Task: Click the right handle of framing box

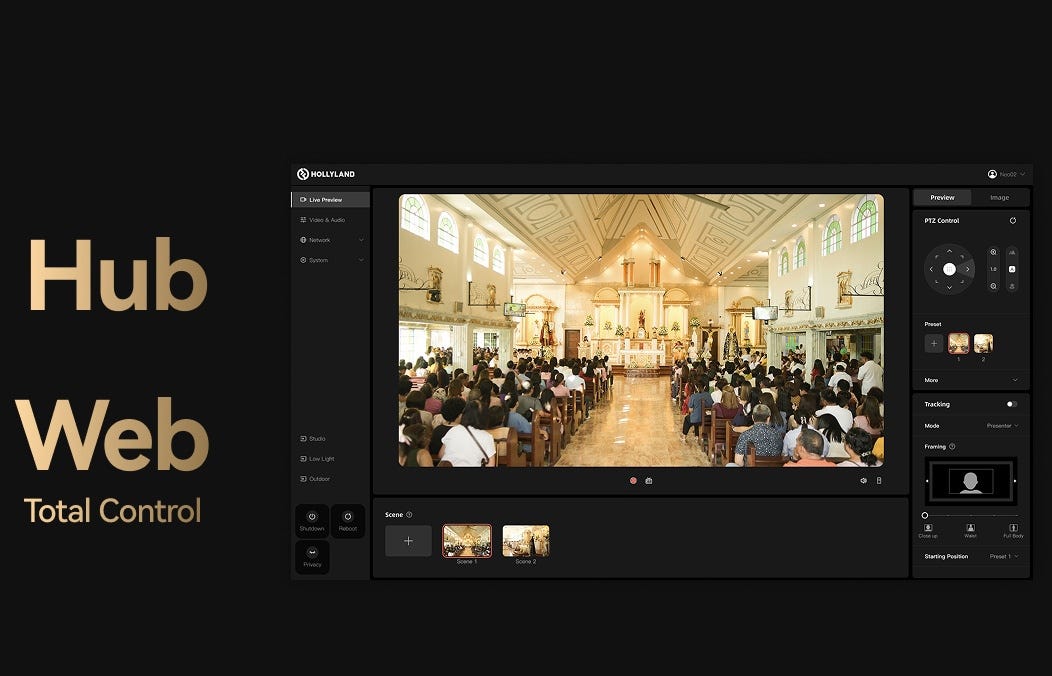Action: tap(1014, 481)
